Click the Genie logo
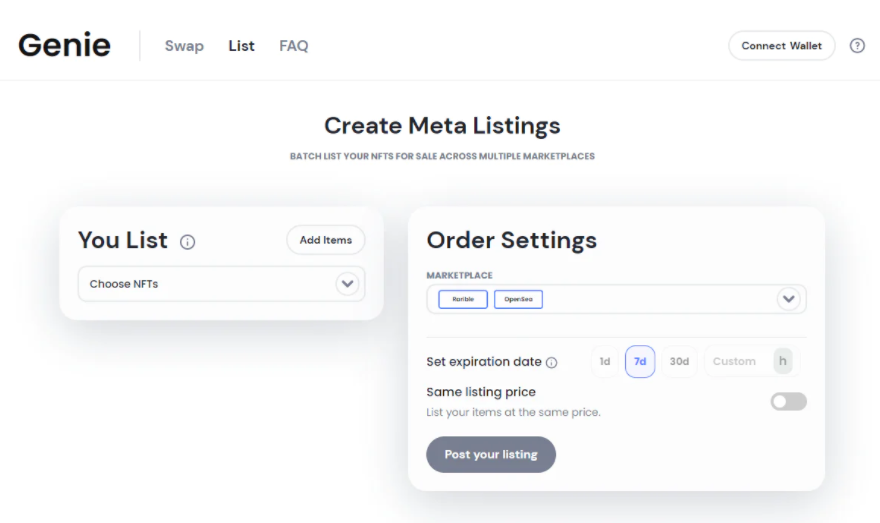This screenshot has height=523, width=880. coord(64,46)
